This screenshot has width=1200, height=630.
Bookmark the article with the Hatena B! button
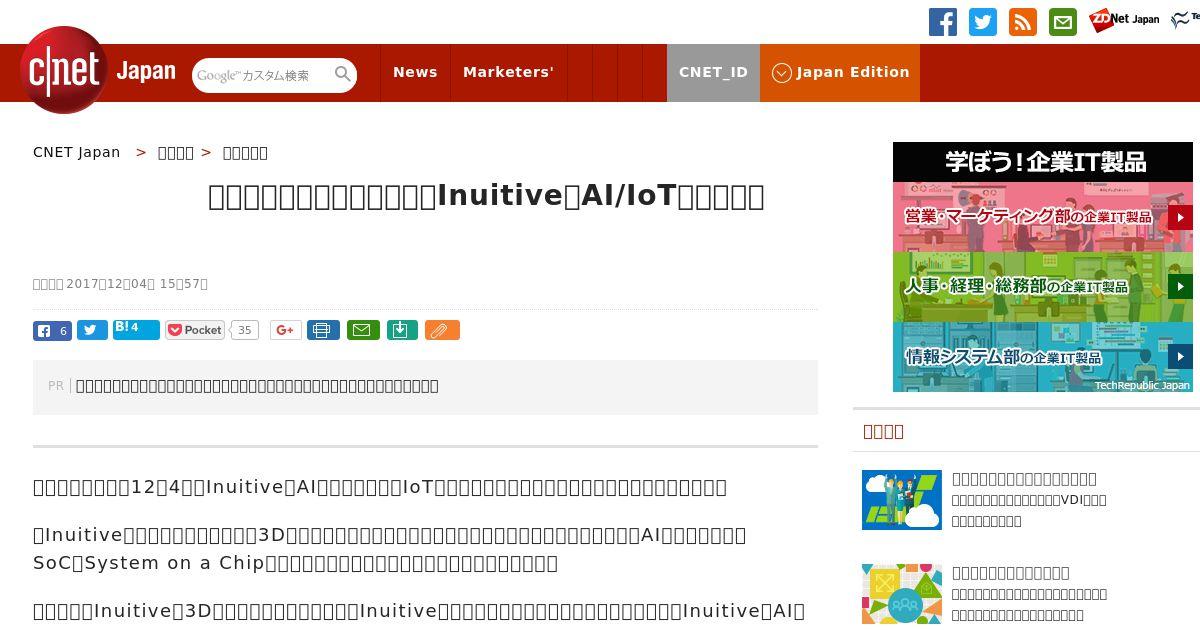136,329
